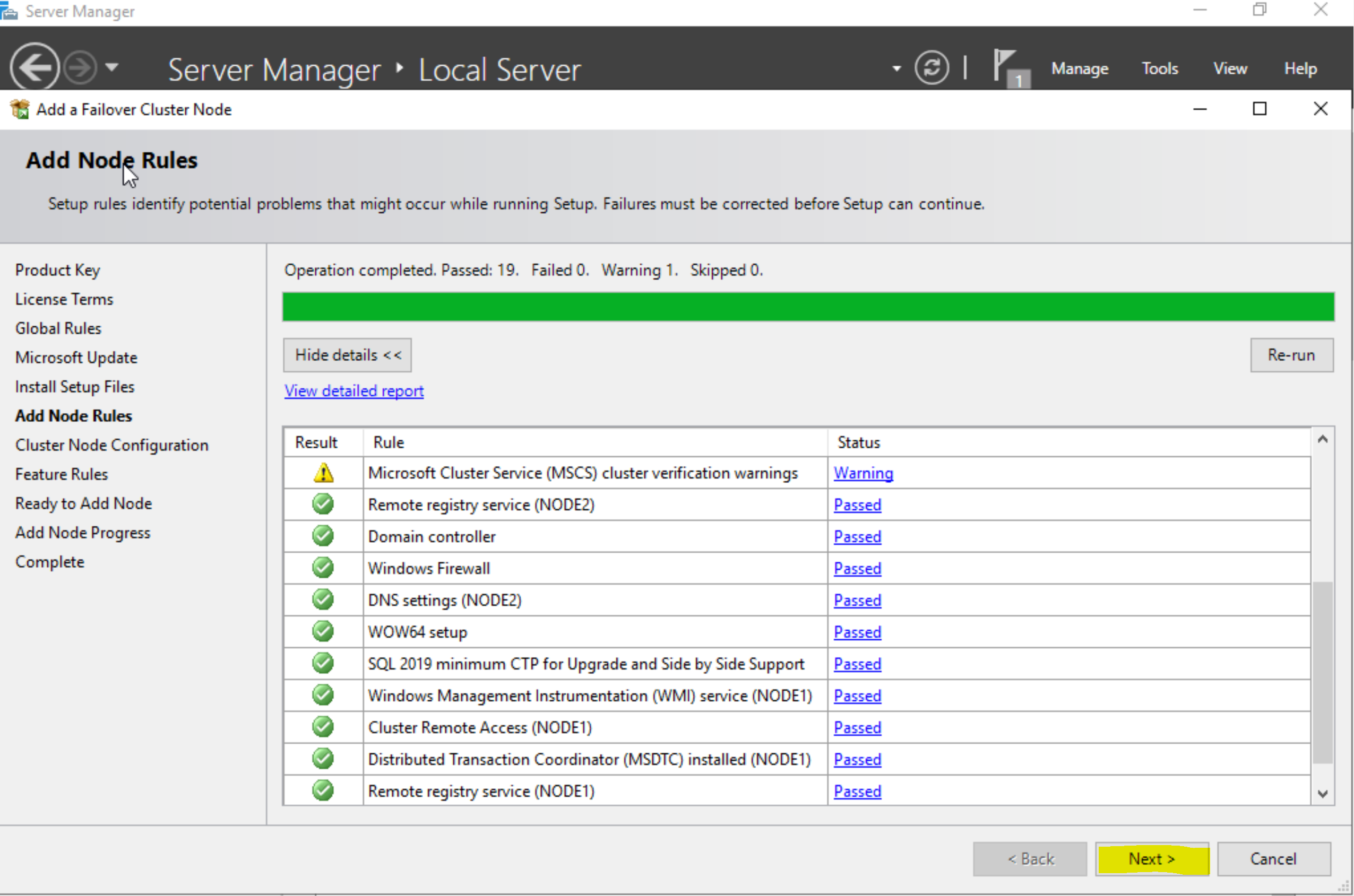1354x896 pixels.
Task: Click the warning triangle icon for MSCS rule
Action: point(323,473)
